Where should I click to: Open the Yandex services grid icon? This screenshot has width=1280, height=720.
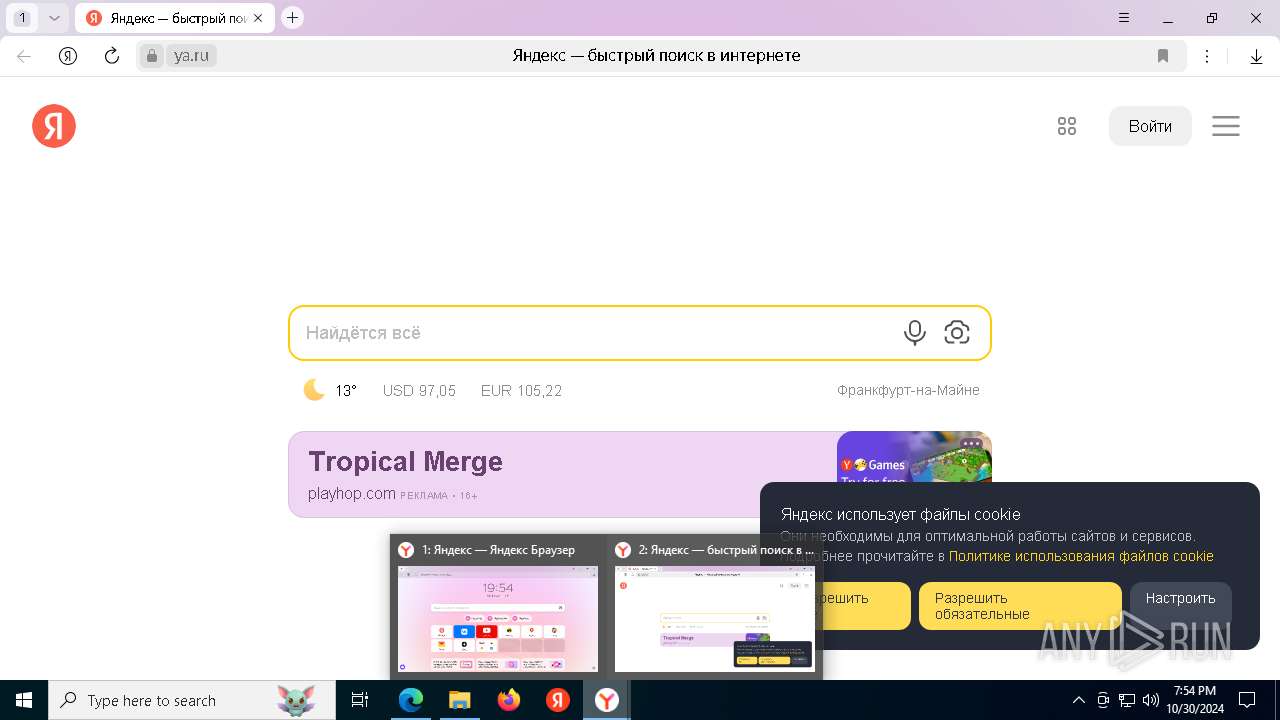coord(1067,126)
